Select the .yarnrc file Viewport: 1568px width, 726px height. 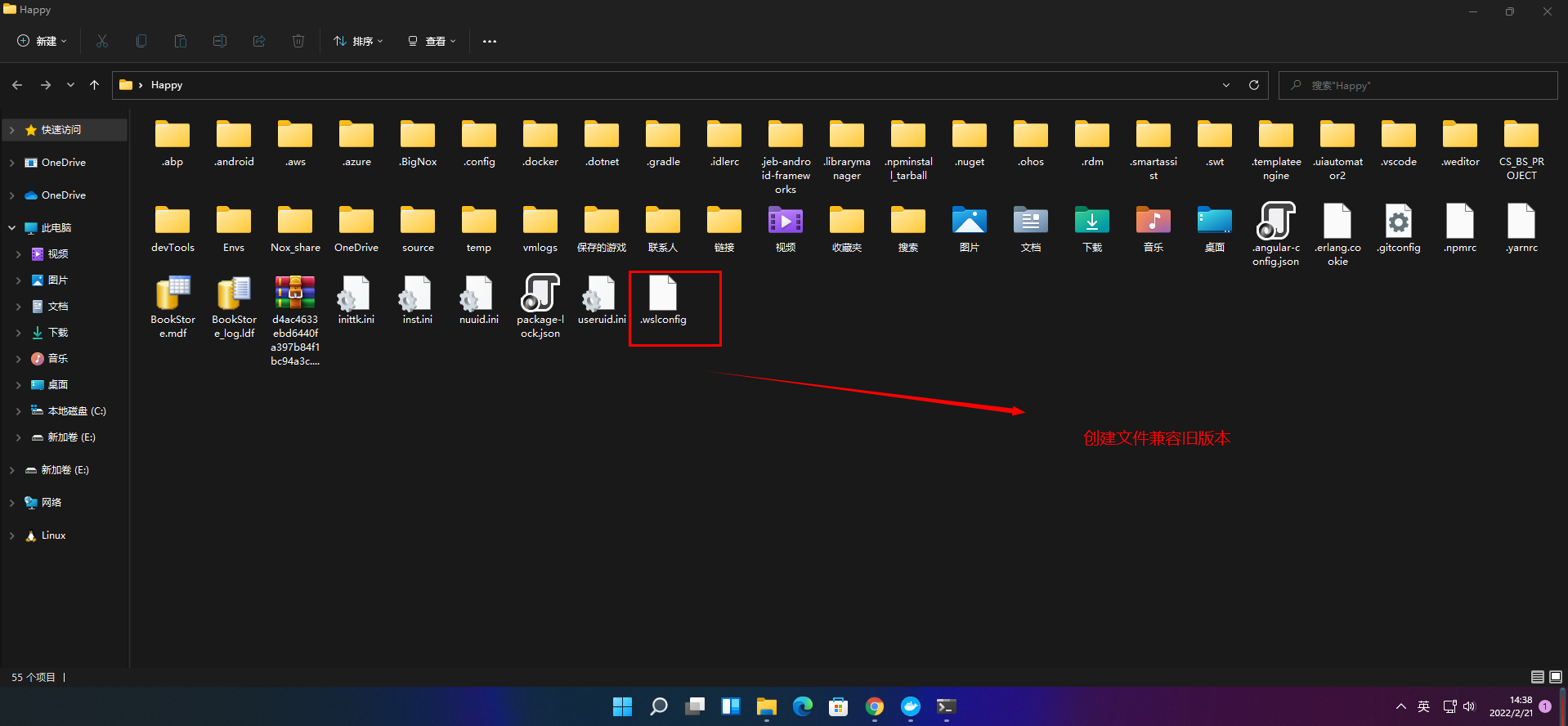pyautogui.click(x=1521, y=229)
